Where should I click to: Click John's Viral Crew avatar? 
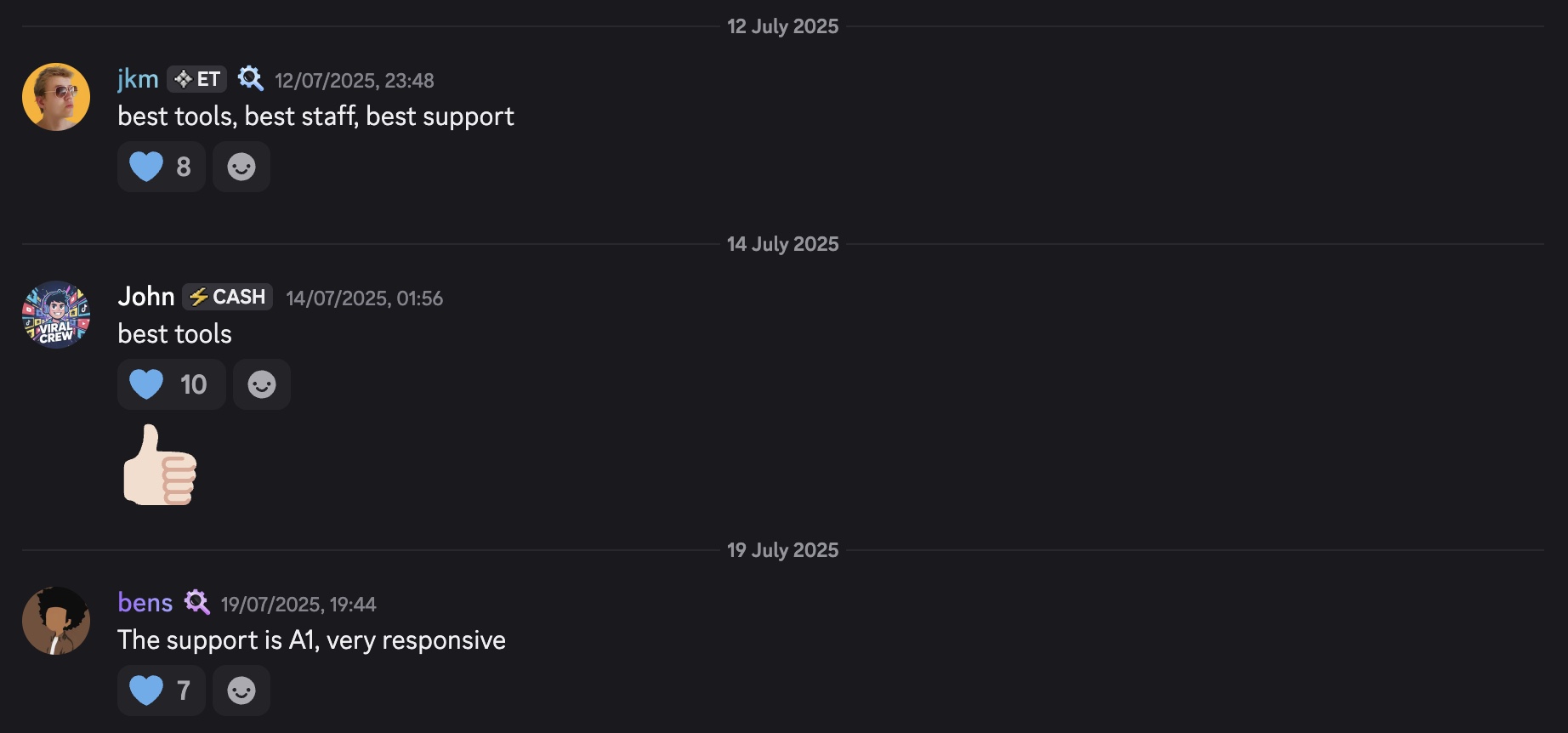pyautogui.click(x=56, y=315)
